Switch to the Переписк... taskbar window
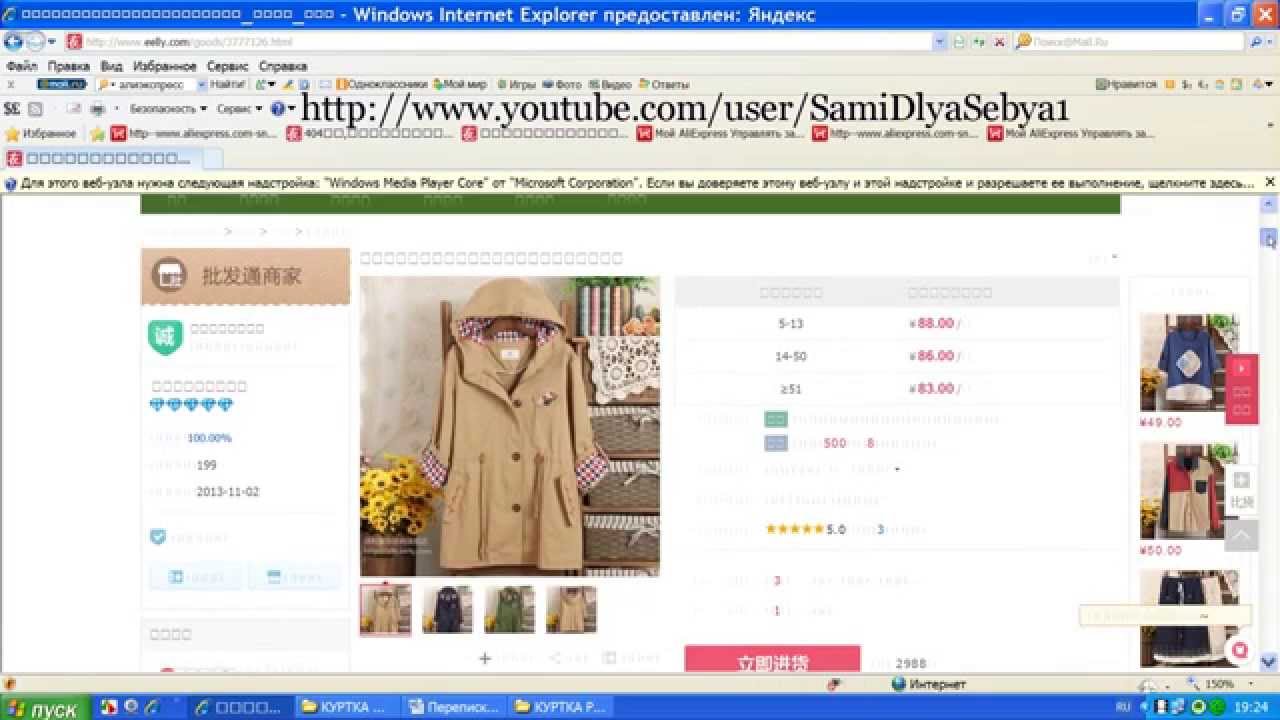The height and width of the screenshot is (720, 1280). click(454, 707)
